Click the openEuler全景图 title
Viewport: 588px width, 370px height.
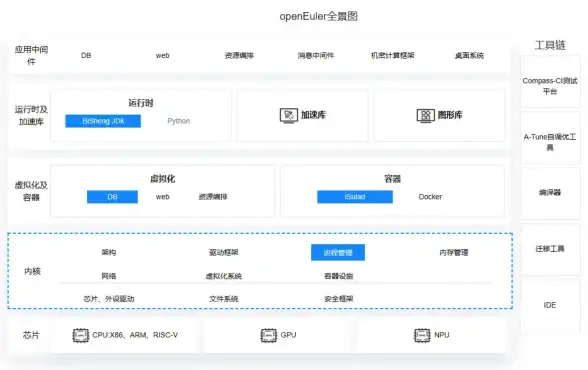click(318, 16)
